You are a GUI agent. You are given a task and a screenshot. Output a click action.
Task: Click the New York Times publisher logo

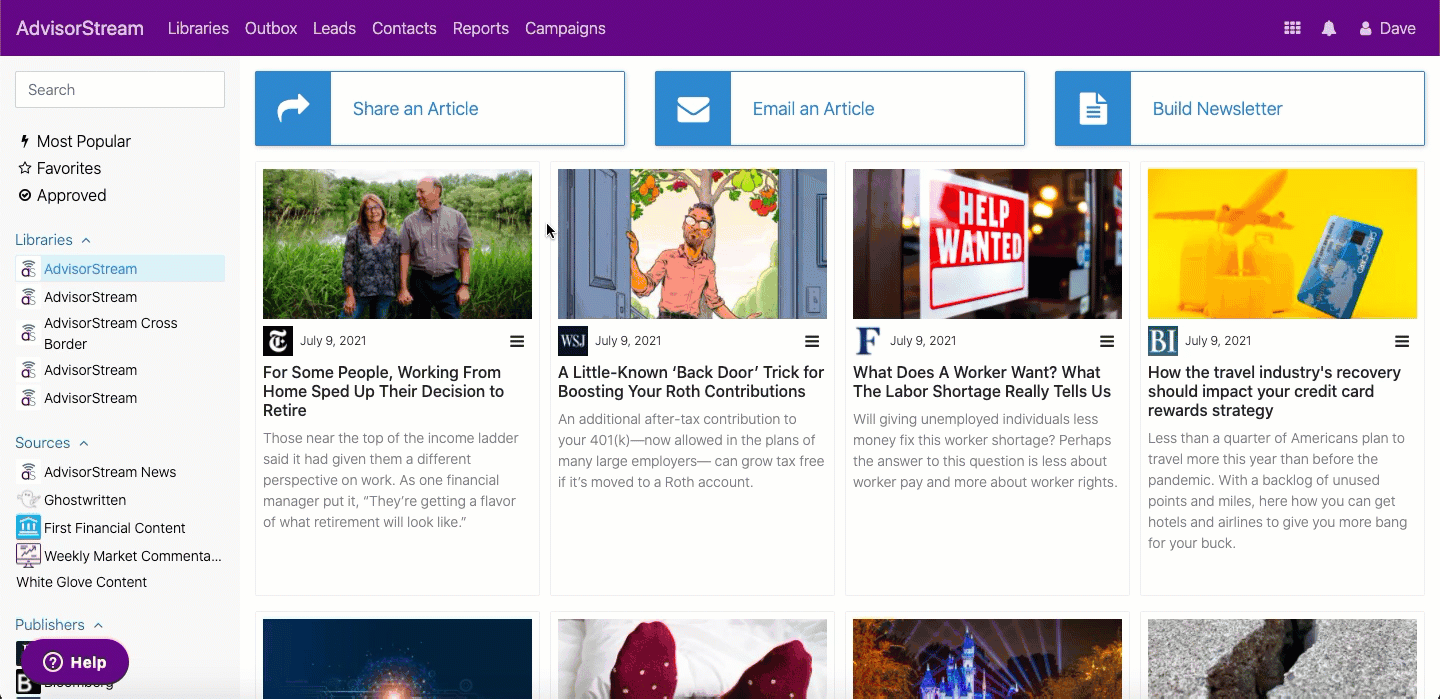278,341
